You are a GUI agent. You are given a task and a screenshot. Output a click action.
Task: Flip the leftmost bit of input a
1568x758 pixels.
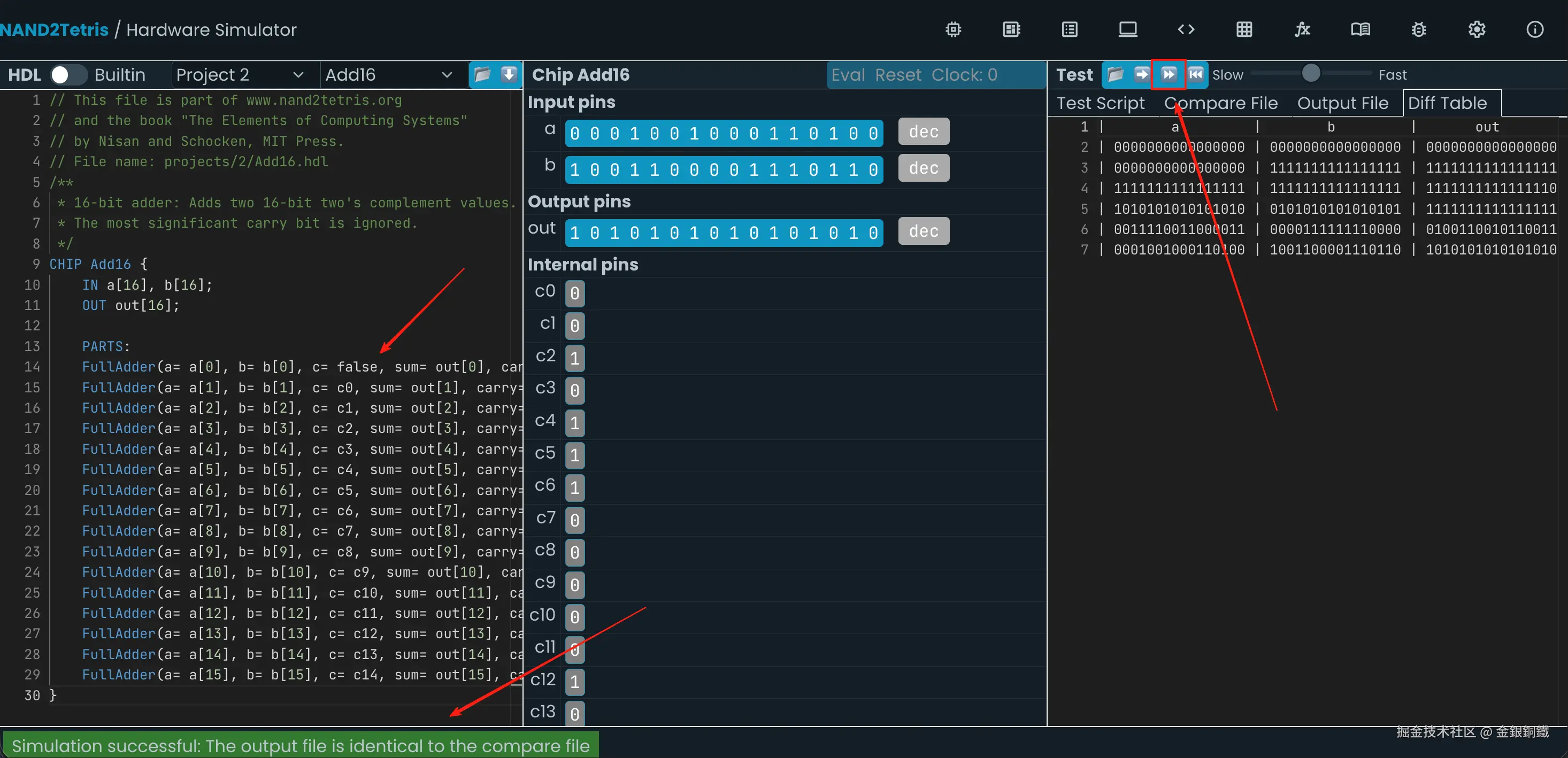[575, 133]
